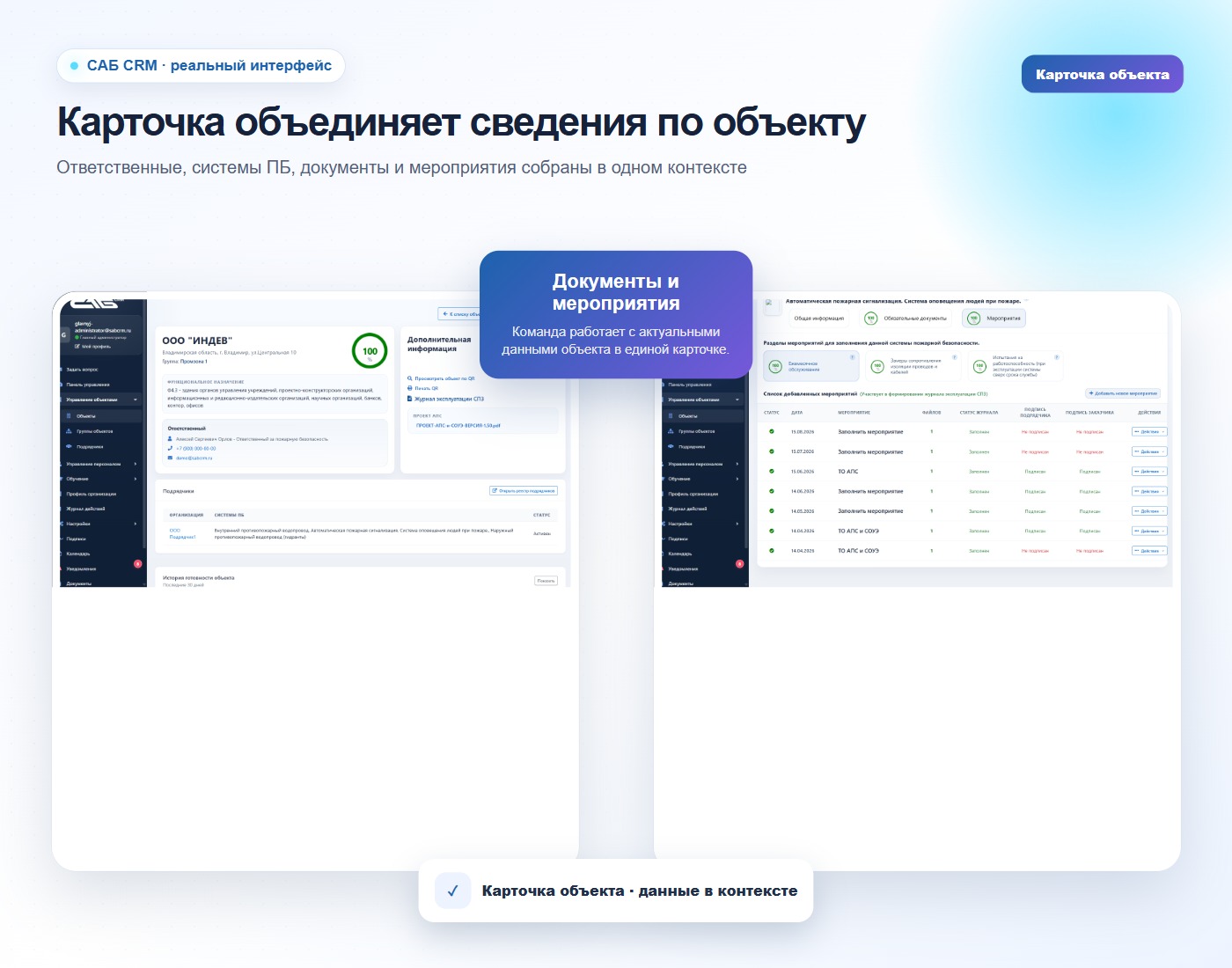Expand Обучение in the object card sidebar

coord(136,479)
